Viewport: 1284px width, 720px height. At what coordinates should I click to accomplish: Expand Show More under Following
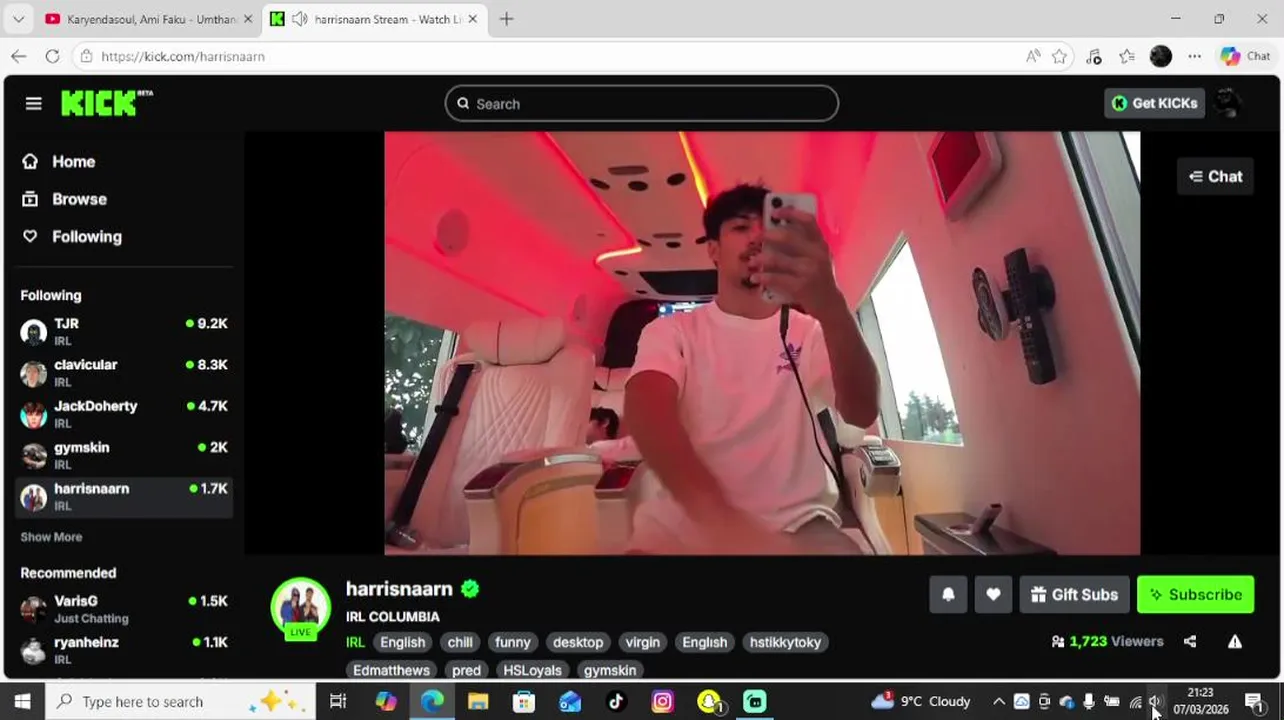(x=51, y=537)
